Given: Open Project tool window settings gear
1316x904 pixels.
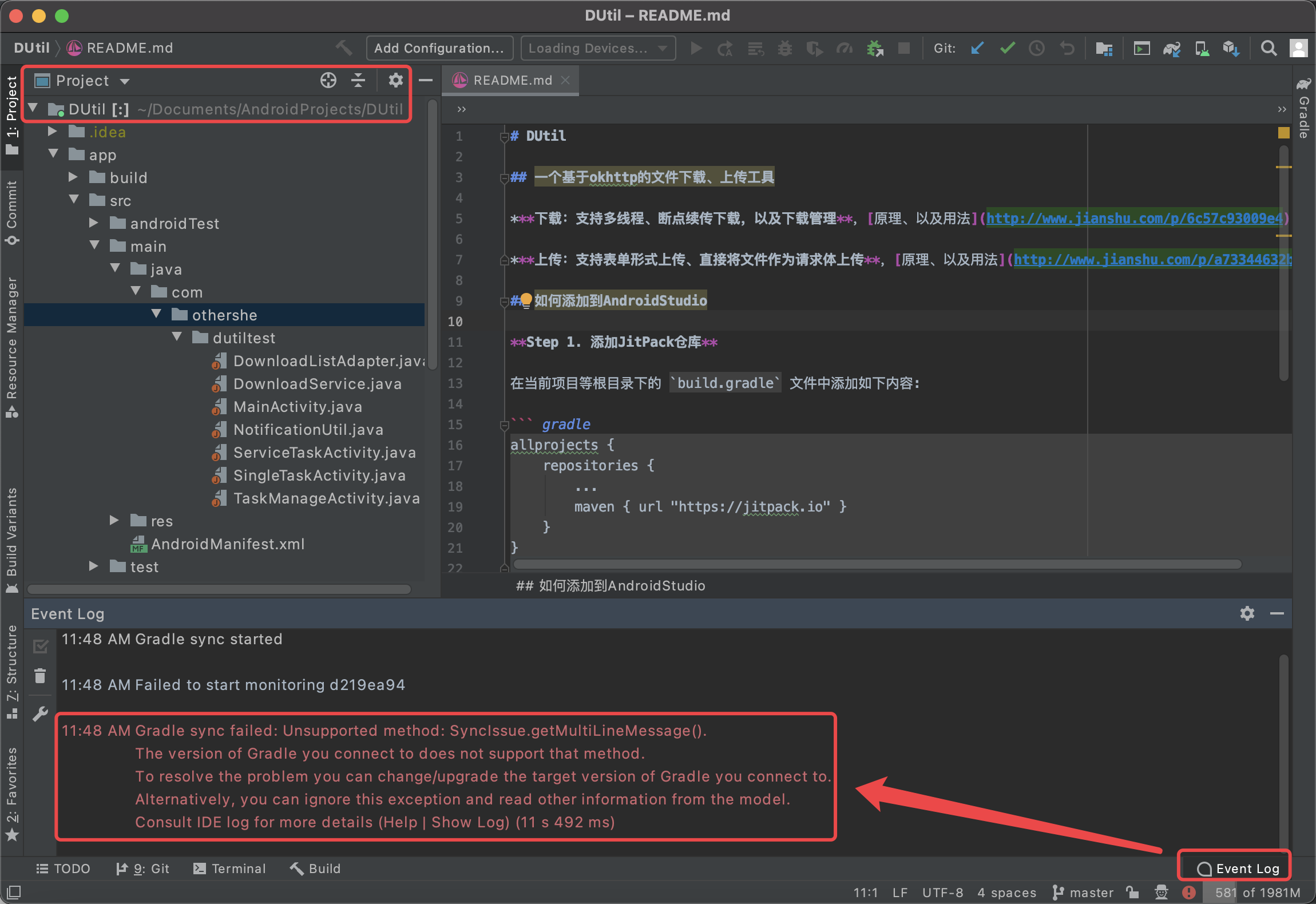Looking at the screenshot, I should click(394, 80).
